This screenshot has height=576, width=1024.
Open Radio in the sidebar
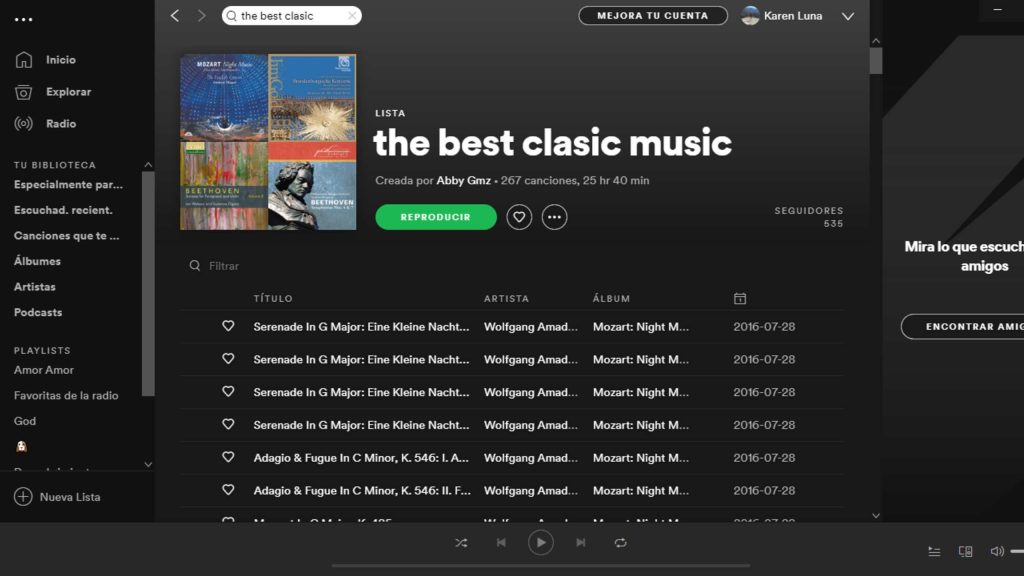(61, 123)
